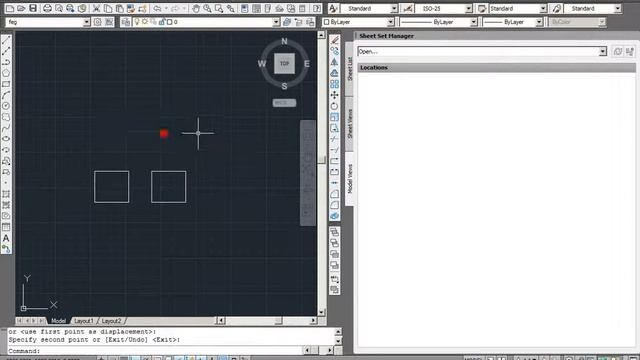Click the Command: input line
This screenshot has width=640, height=360.
(x=155, y=351)
